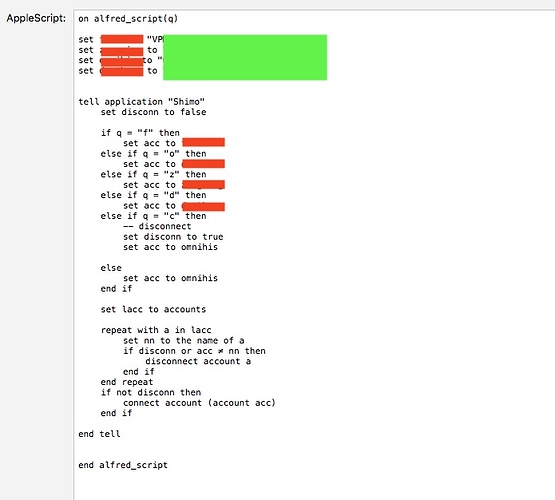The height and width of the screenshot is (500, 555).
Task: Click the line "end alfred_script"
Action: [x=123, y=465]
